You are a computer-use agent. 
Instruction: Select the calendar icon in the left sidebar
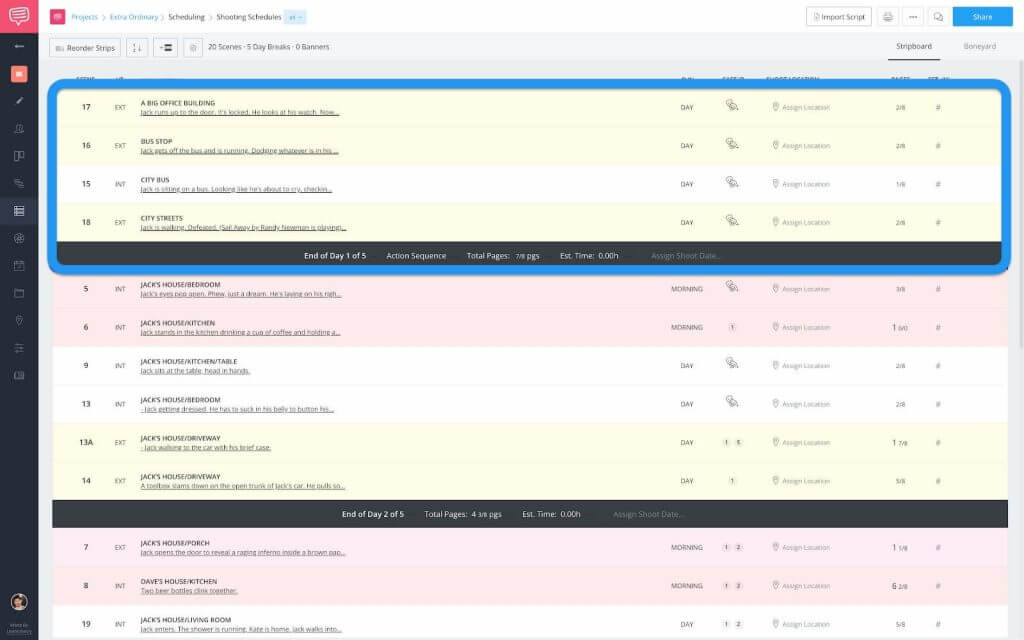[20, 267]
